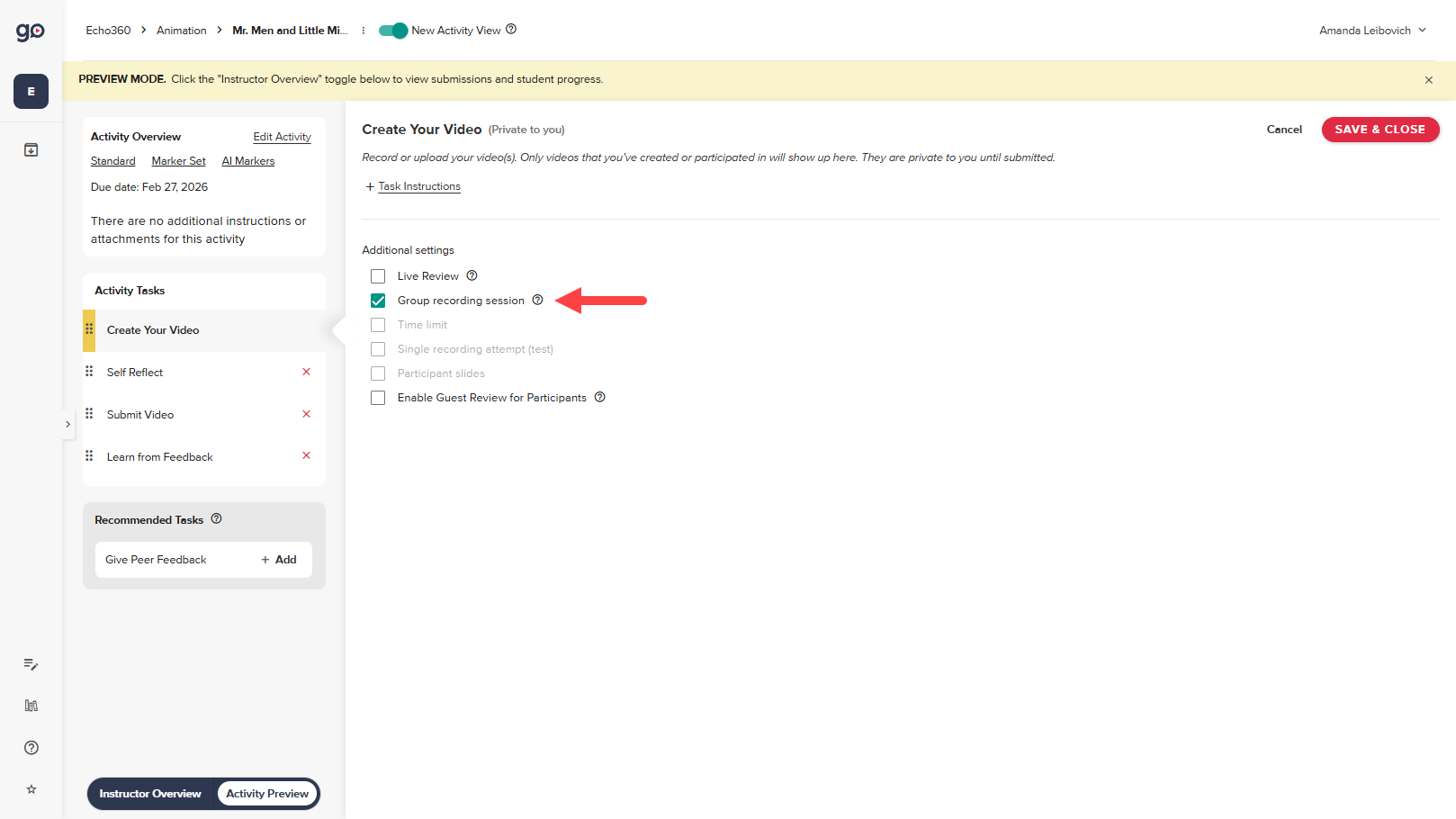Image resolution: width=1456 pixels, height=819 pixels.
Task: Open the assignments list icon in the lower sidebar
Action: (x=30, y=664)
